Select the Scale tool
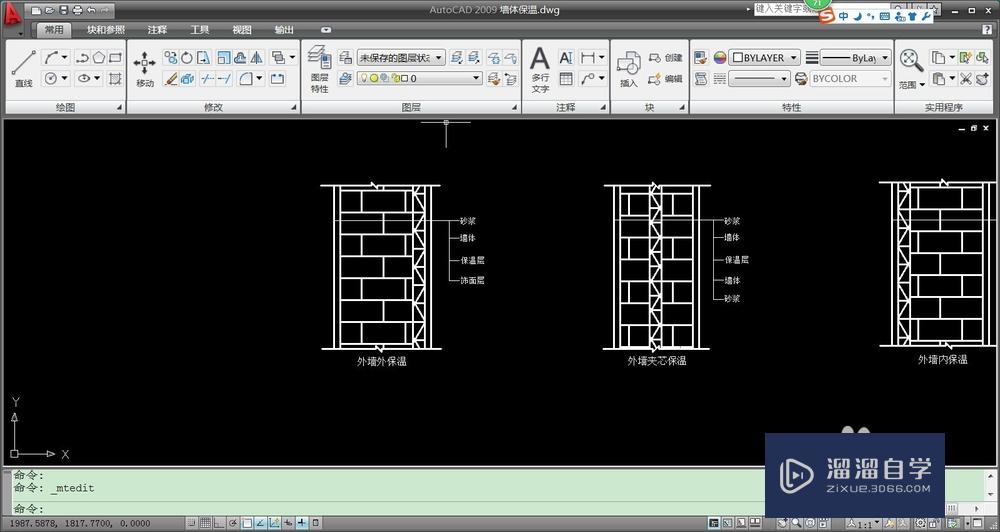The image size is (1000, 532). [x=224, y=57]
